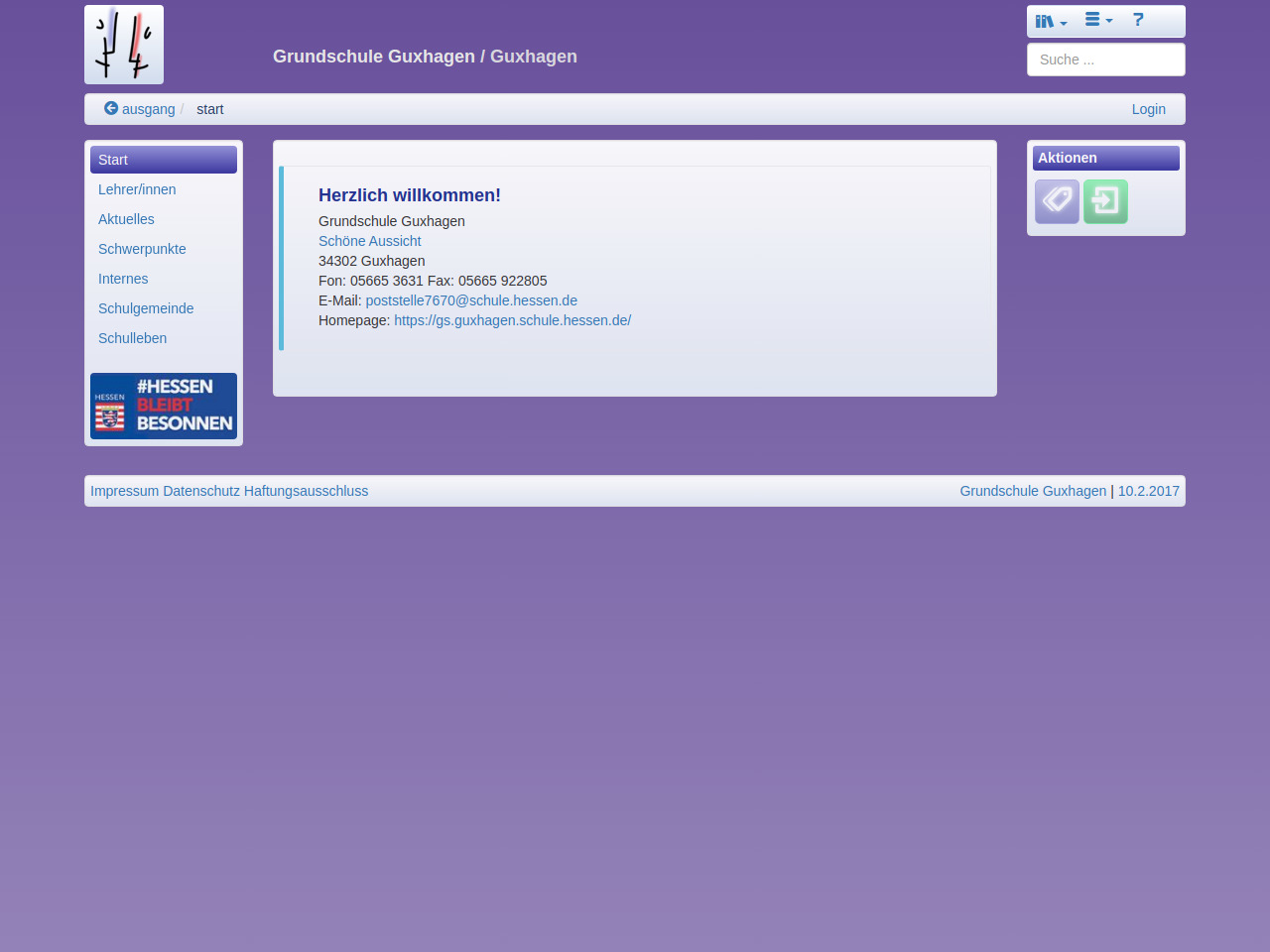
Task: Open the Hessen bleibt besonnen banner
Action: [164, 406]
